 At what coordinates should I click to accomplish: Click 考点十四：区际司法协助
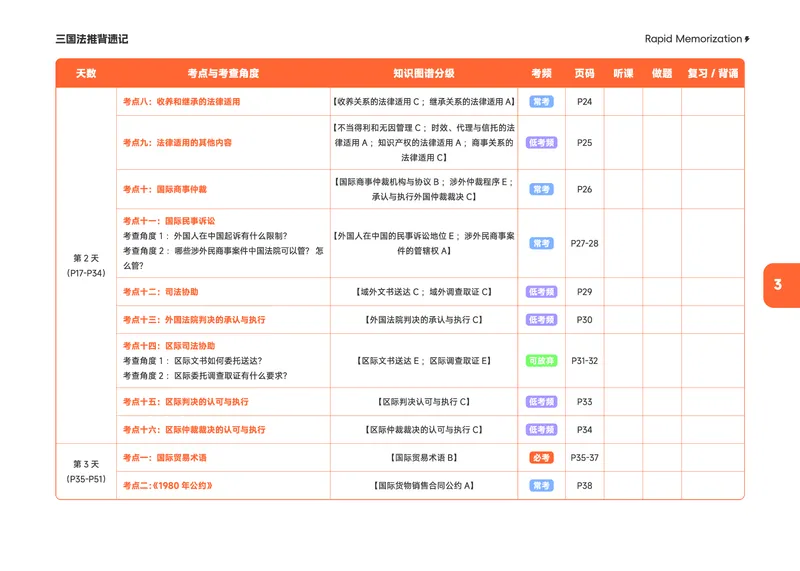pos(169,346)
